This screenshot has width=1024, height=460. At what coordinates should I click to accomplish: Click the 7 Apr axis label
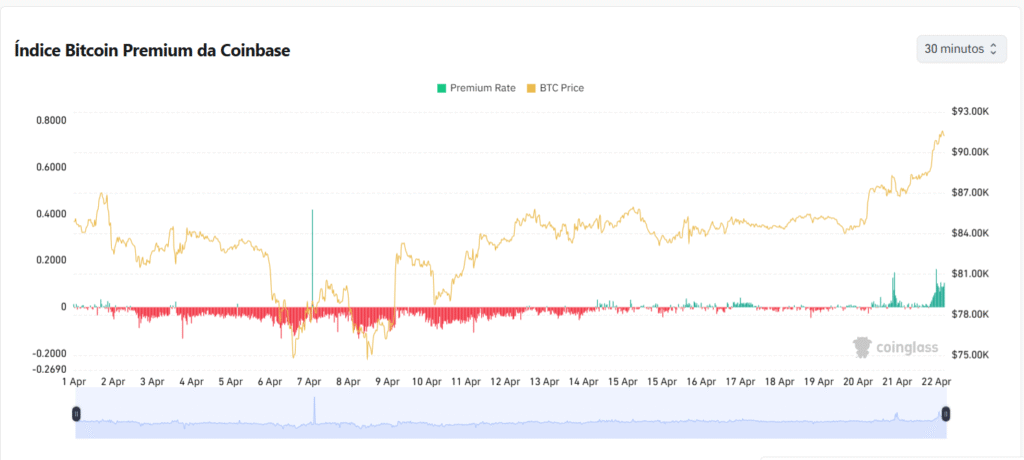(309, 381)
